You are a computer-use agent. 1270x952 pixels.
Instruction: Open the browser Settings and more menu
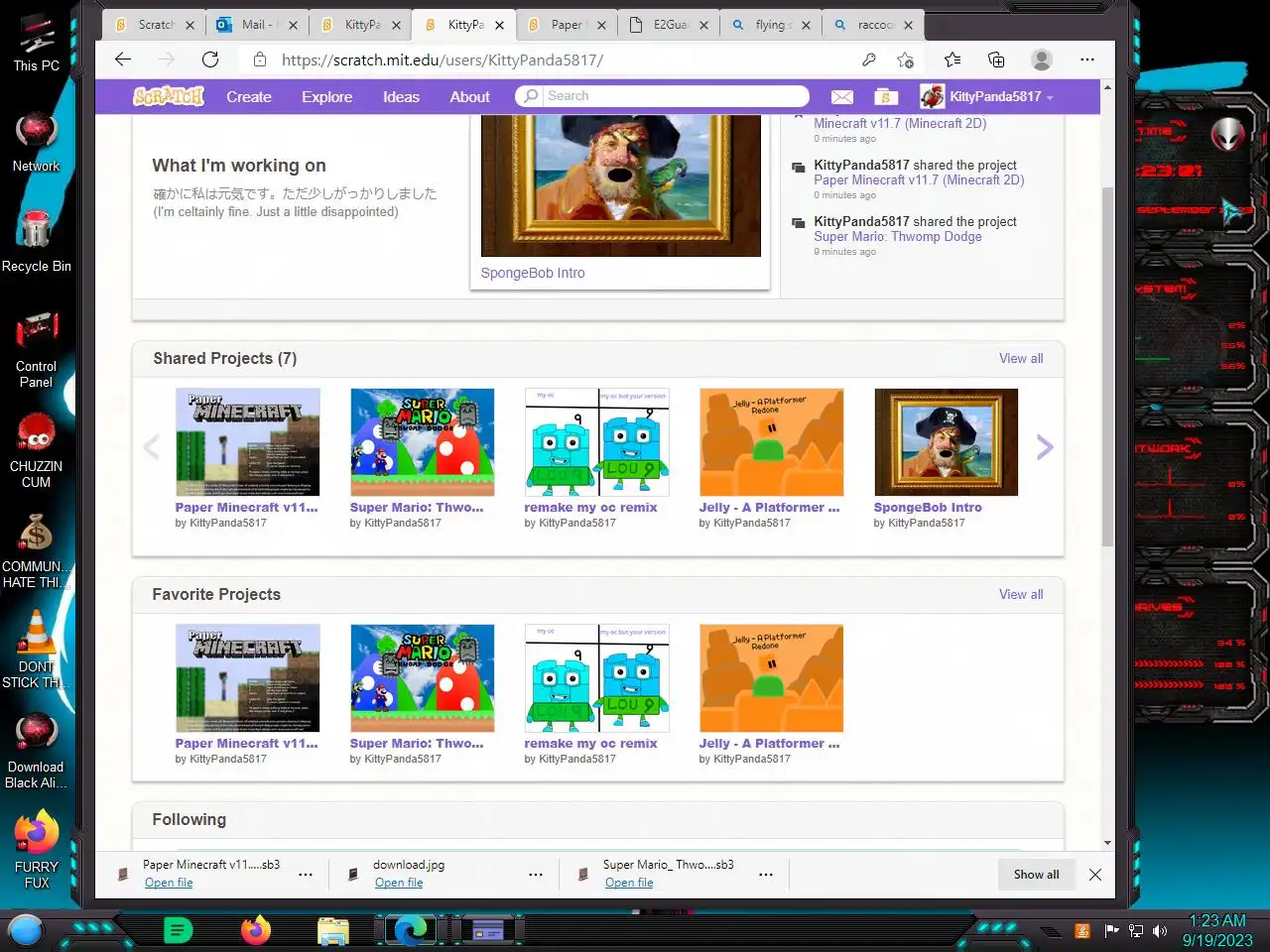point(1087,59)
